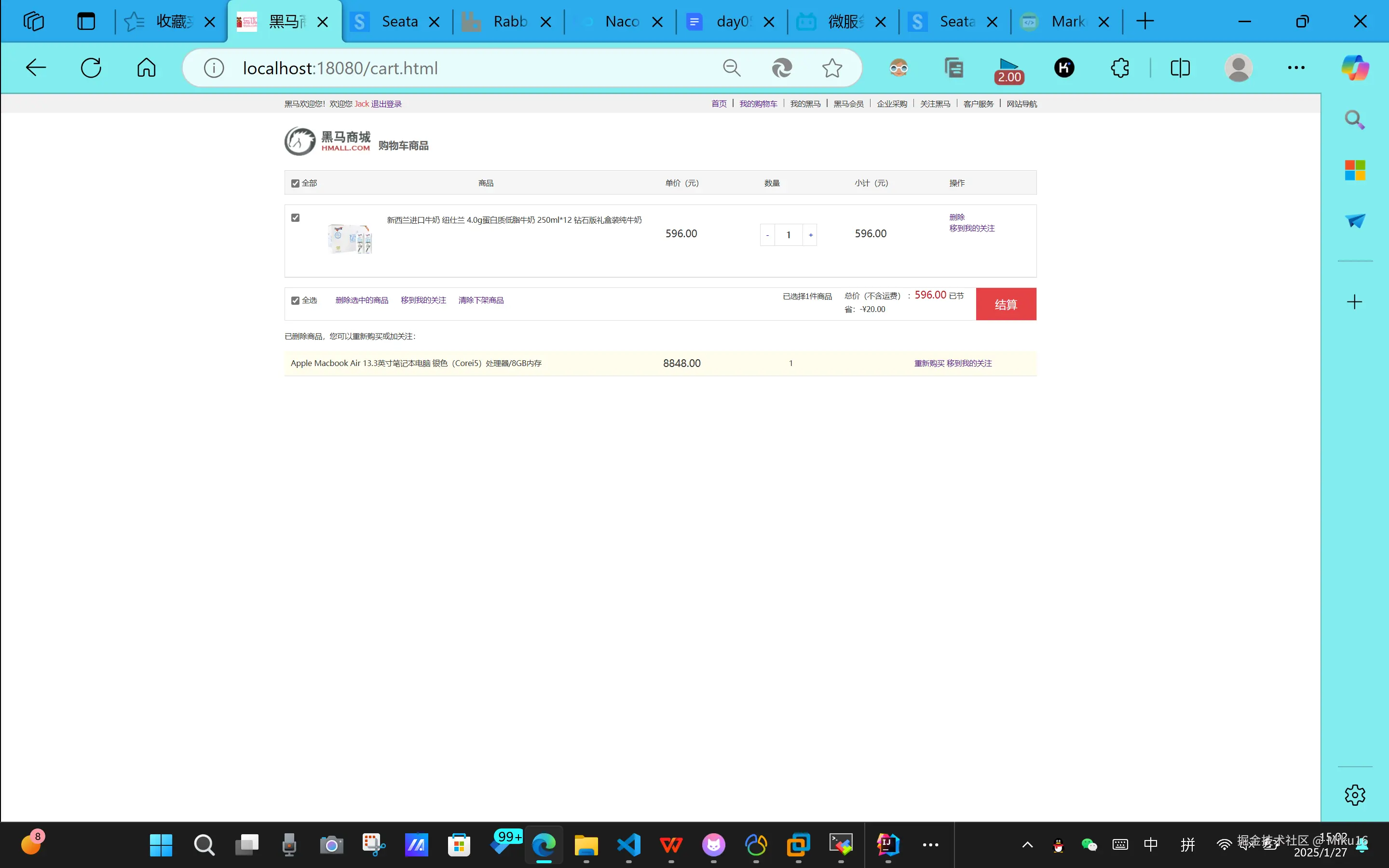Click the favorite star icon in address bar
Viewport: 1389px width, 868px height.
point(831,68)
